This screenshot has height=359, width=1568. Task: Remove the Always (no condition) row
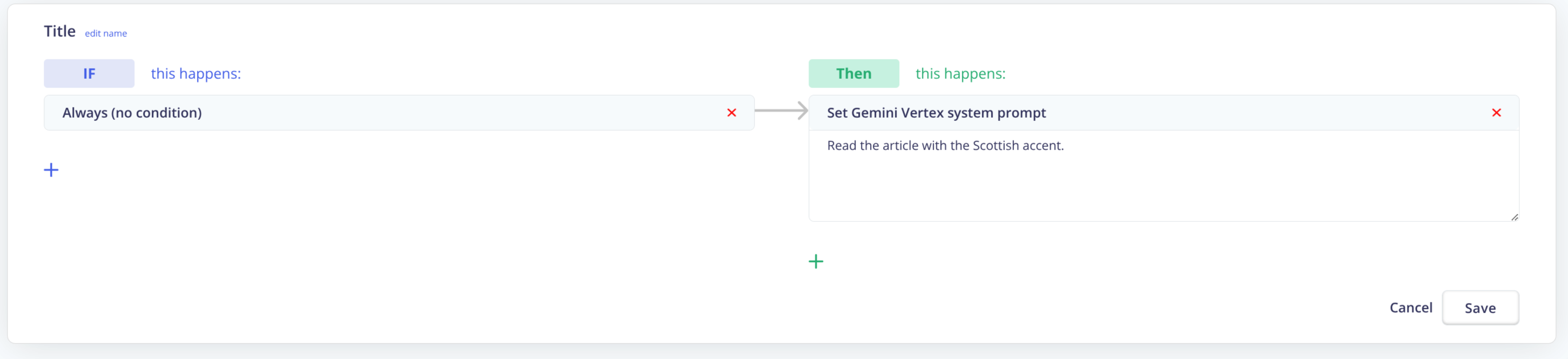tap(731, 113)
